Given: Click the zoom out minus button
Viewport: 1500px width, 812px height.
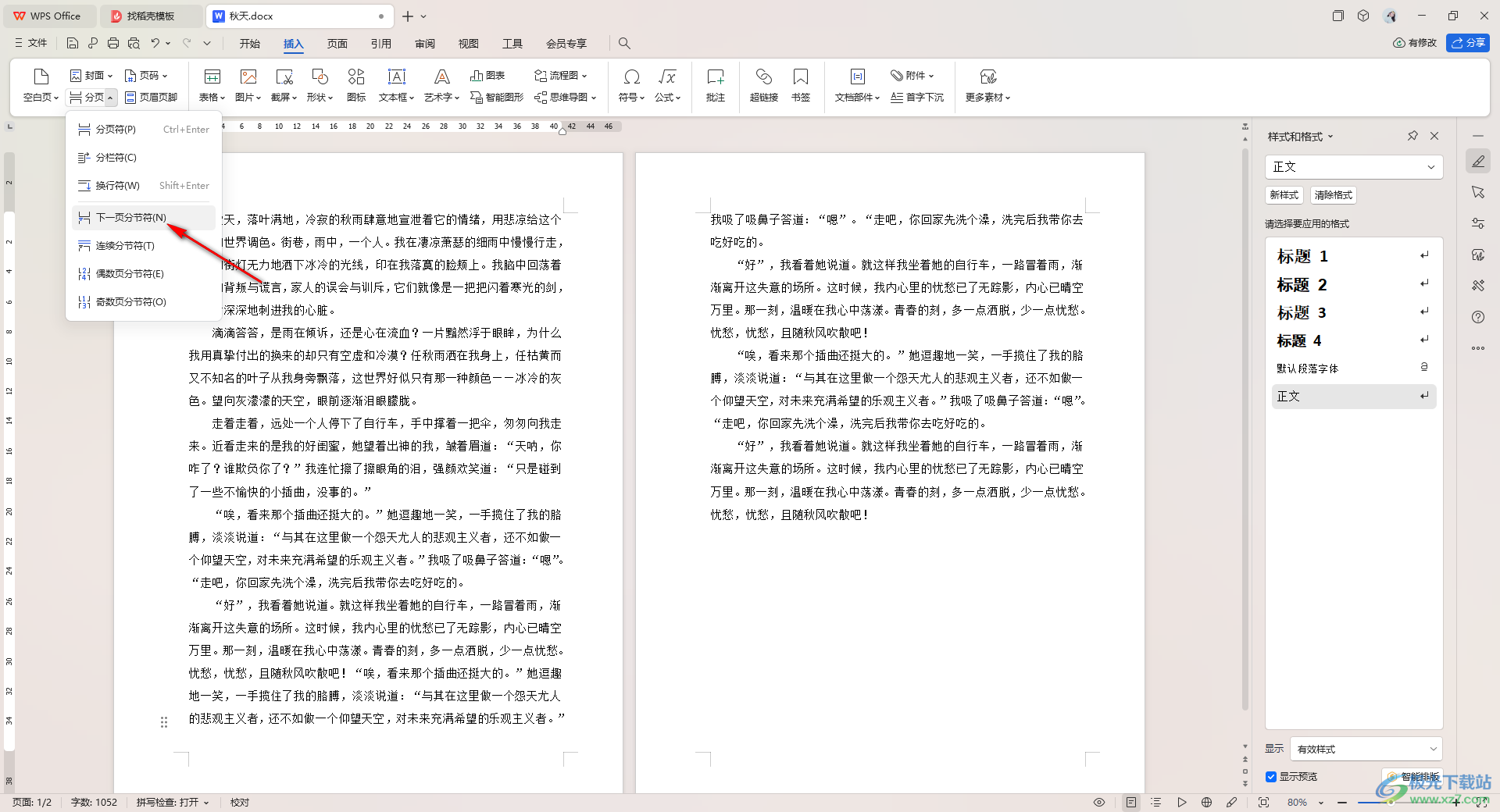Looking at the screenshot, I should tap(1342, 803).
